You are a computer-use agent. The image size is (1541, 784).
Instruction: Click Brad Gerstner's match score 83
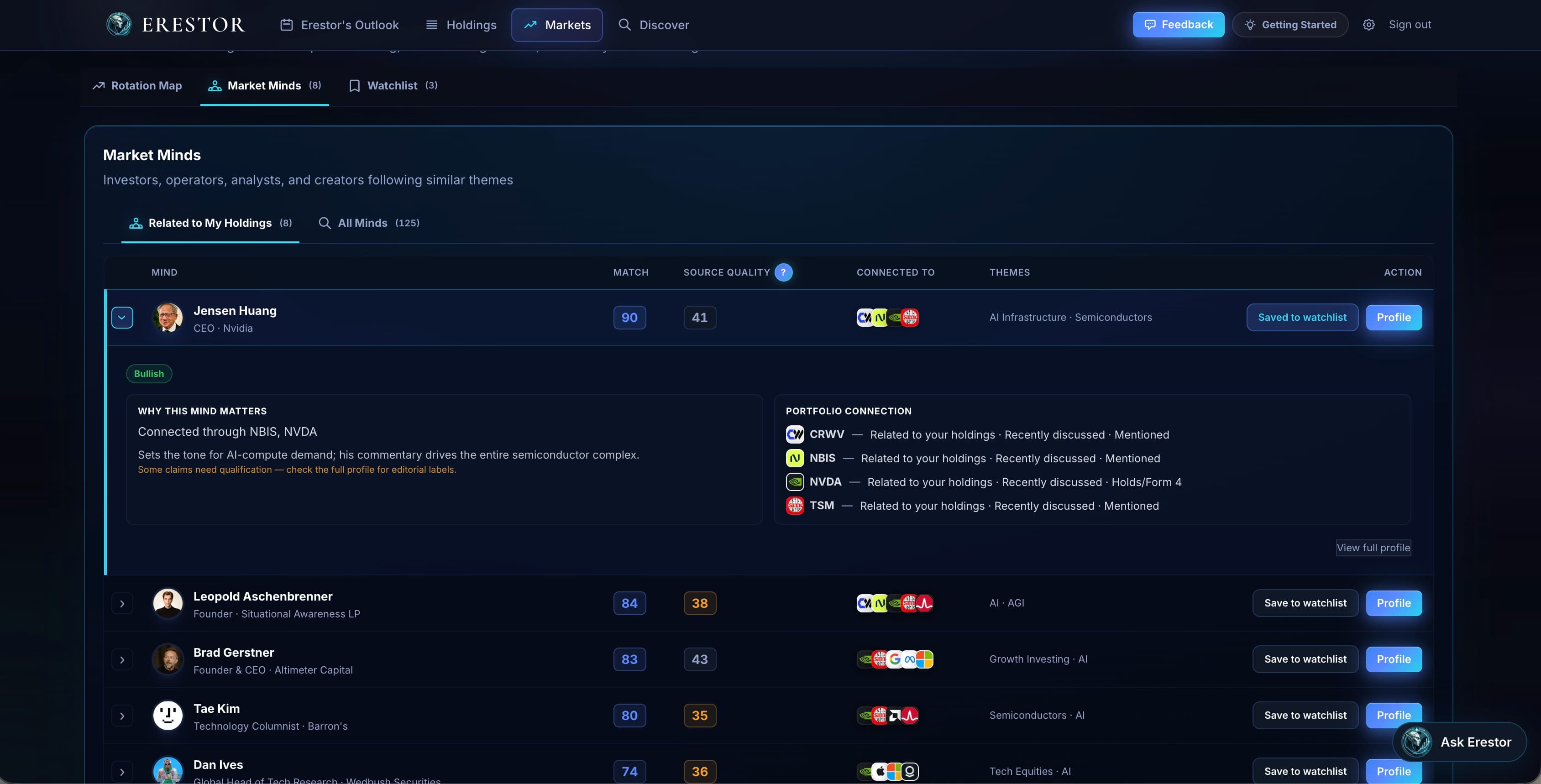click(629, 659)
